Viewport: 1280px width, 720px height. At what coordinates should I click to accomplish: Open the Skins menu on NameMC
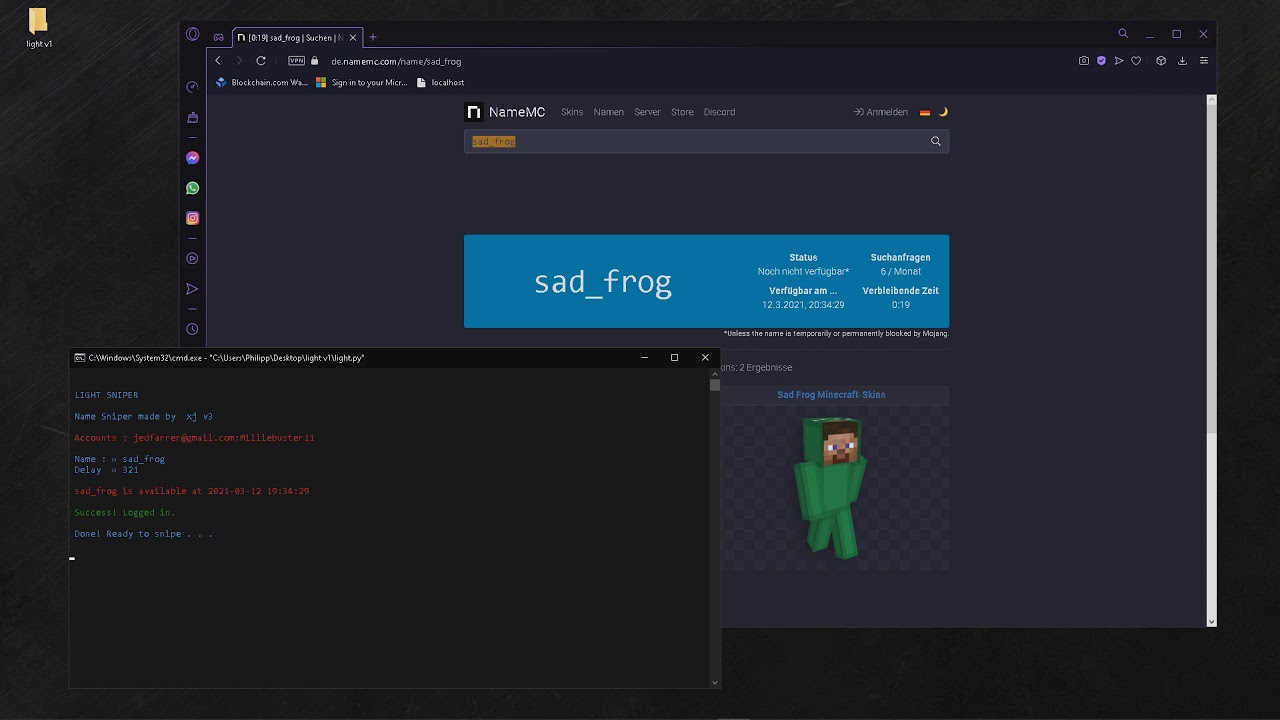[x=572, y=112]
